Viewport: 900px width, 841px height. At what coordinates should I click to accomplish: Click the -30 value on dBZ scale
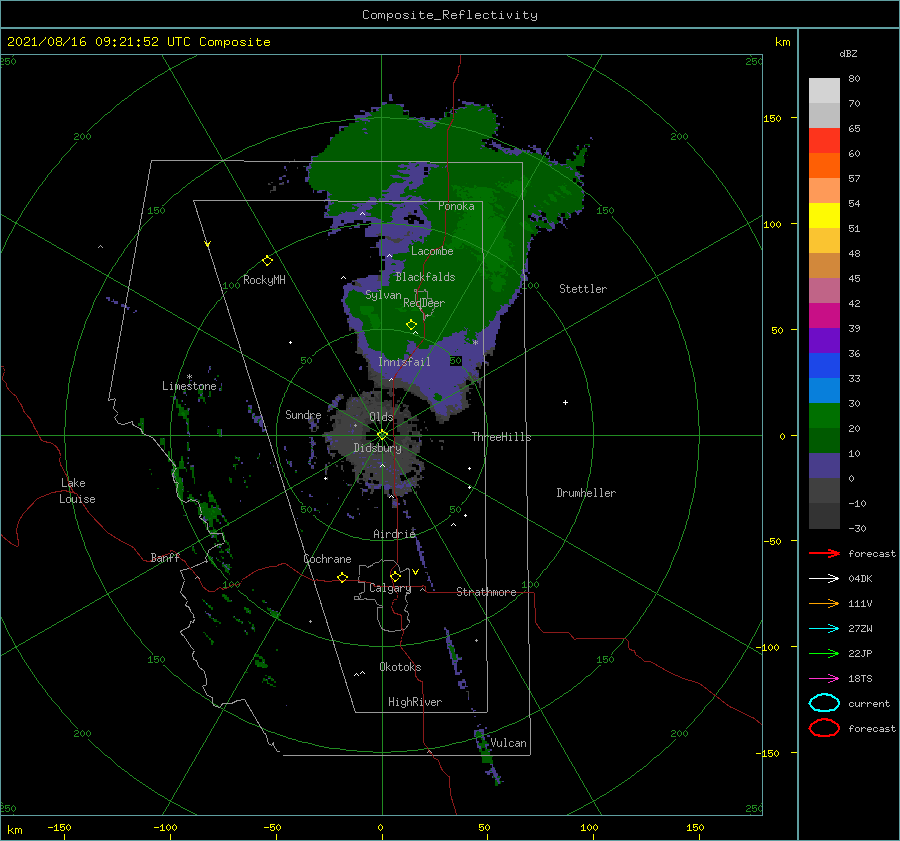click(858, 528)
